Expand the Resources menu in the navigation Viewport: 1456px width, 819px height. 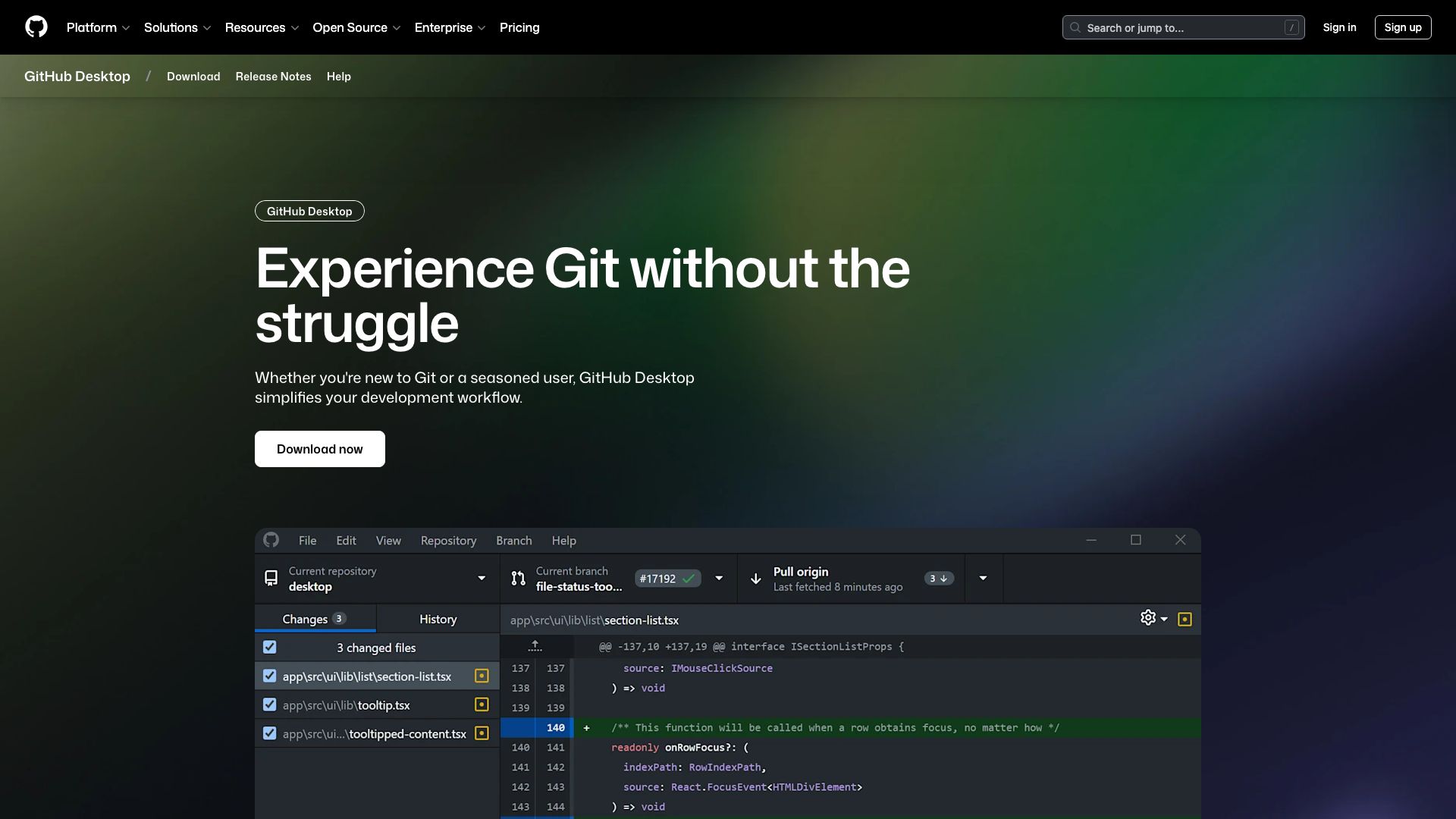coord(262,27)
